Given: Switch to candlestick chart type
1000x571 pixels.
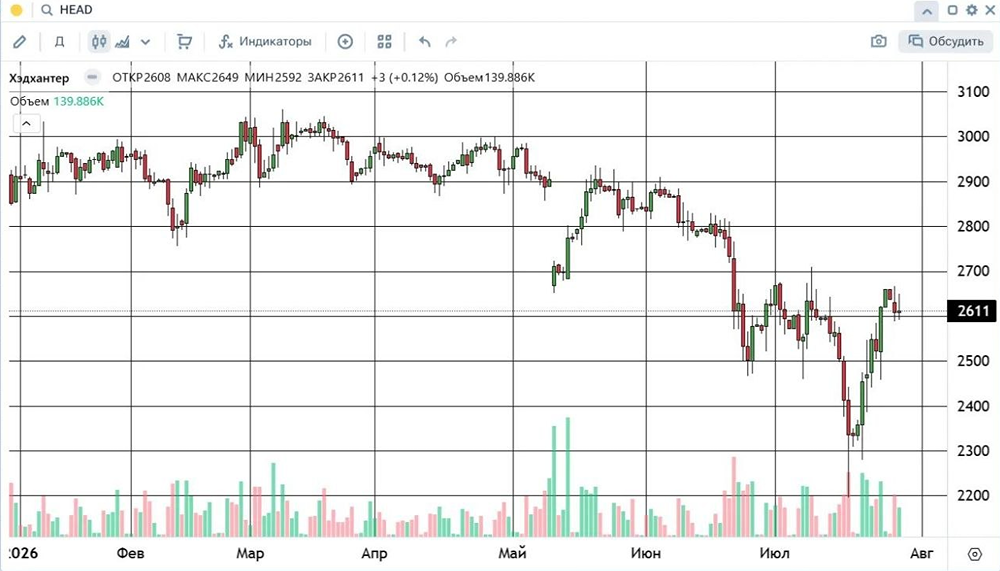Looking at the screenshot, I should (x=99, y=42).
